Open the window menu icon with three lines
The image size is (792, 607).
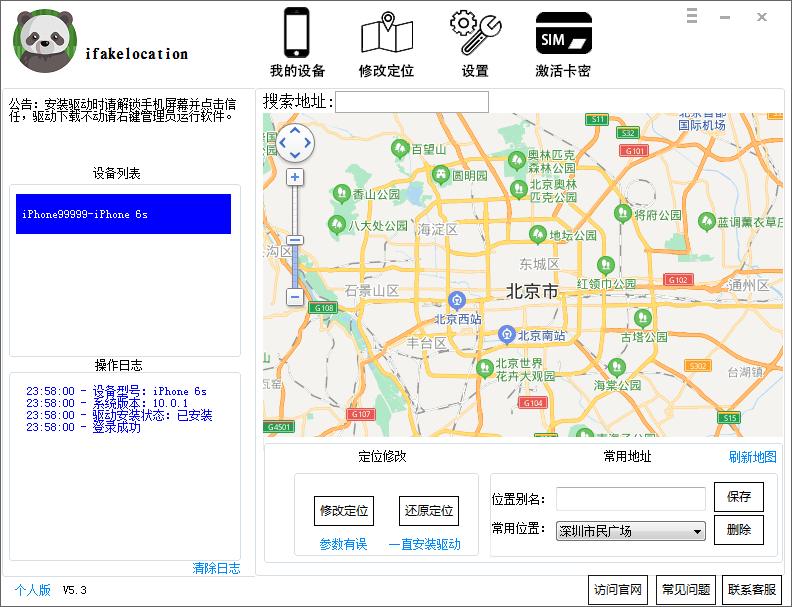(x=692, y=16)
